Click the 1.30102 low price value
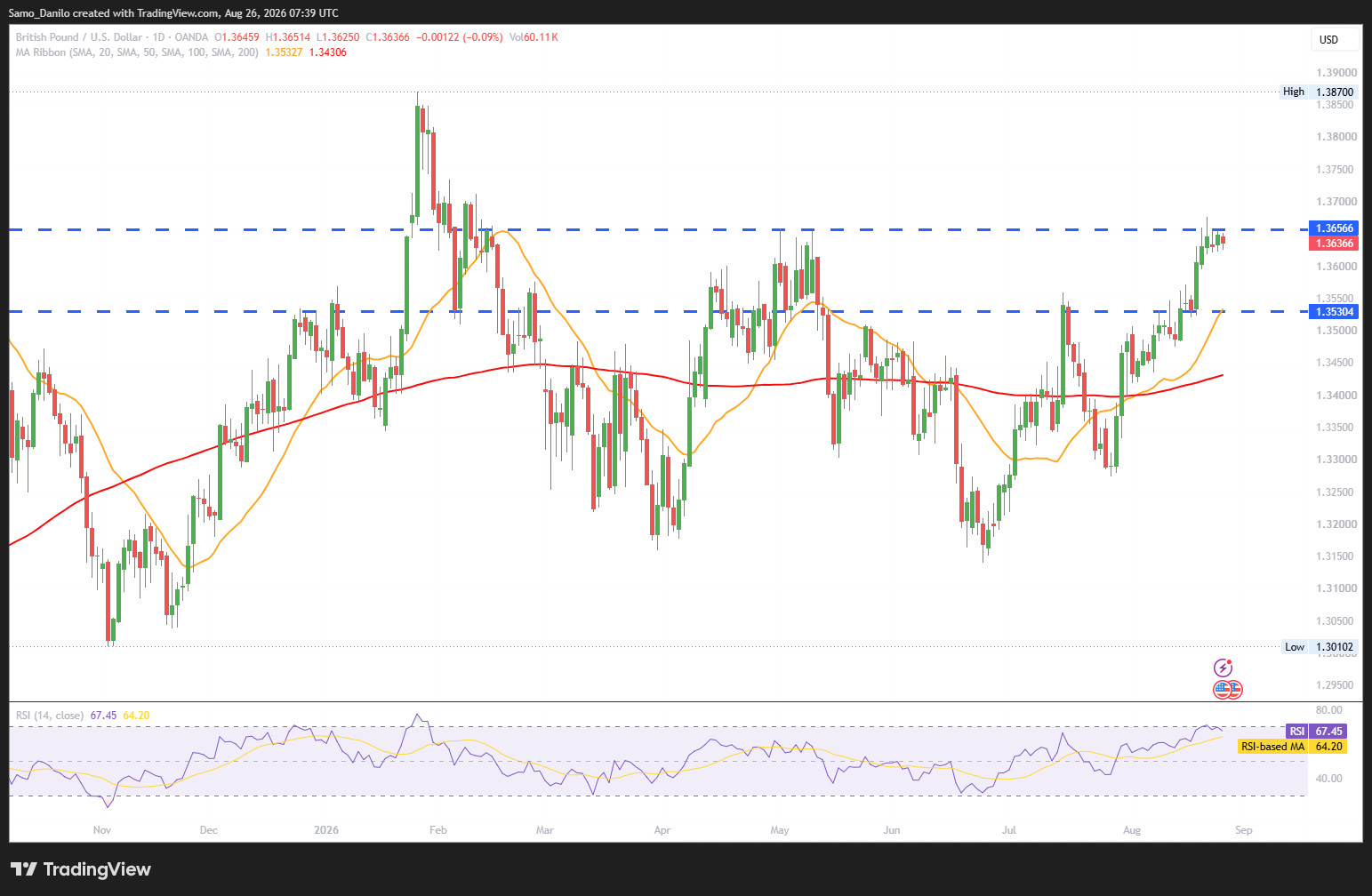Viewport: 1372px width, 896px height. click(1335, 647)
